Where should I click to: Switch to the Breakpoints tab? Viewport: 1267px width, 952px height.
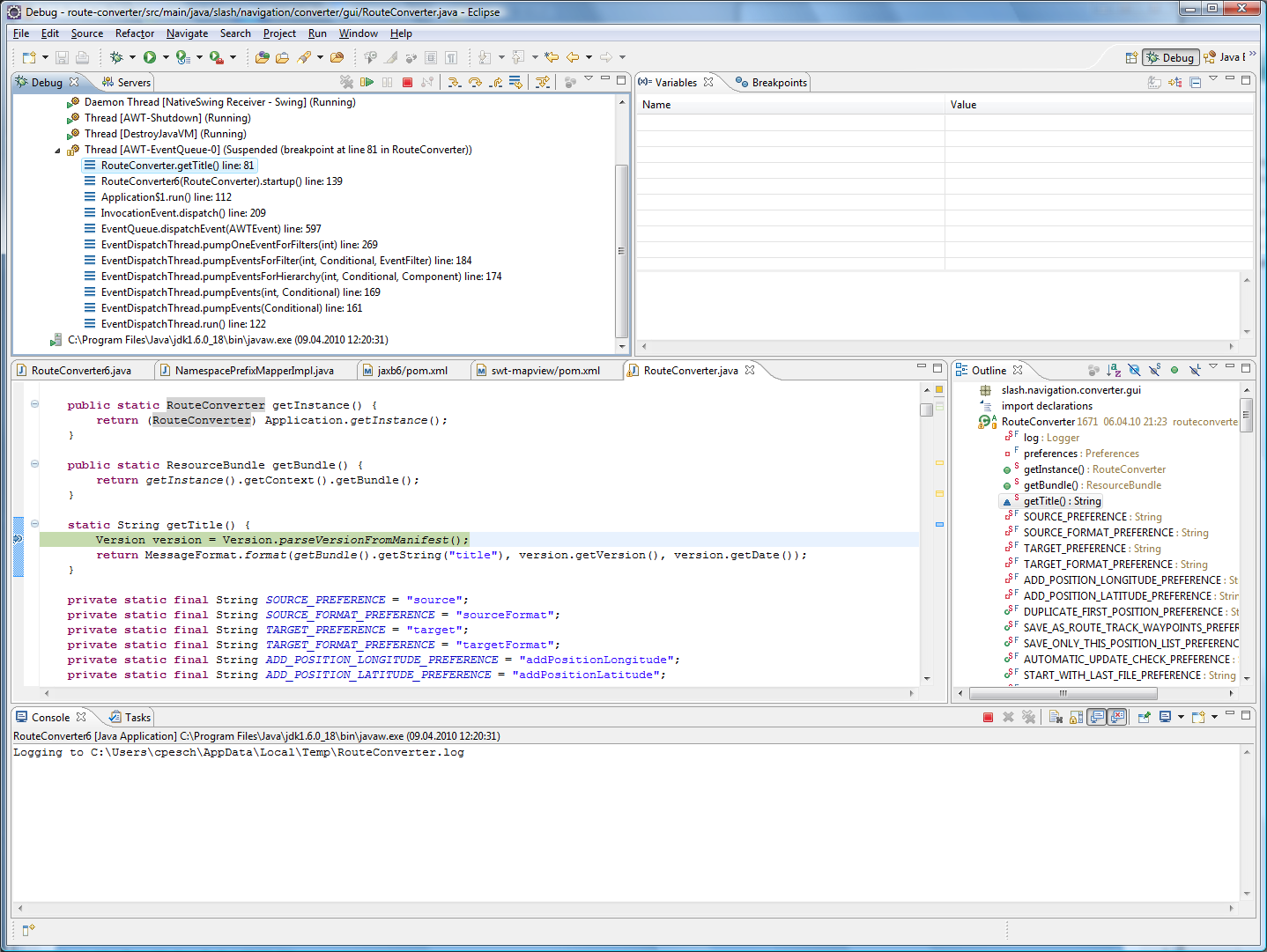coord(772,82)
